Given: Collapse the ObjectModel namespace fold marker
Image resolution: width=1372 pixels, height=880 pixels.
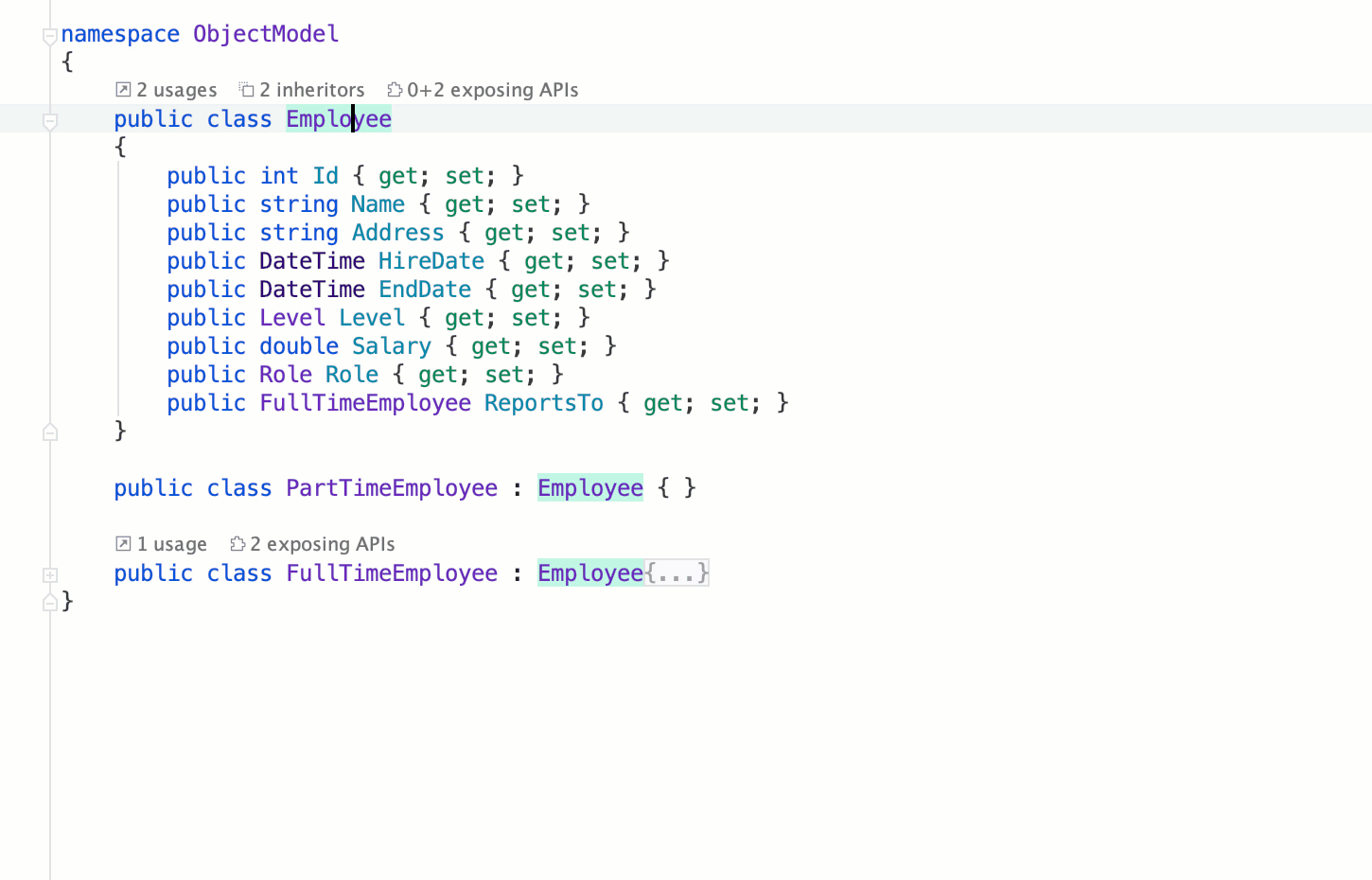Looking at the screenshot, I should coord(49,35).
